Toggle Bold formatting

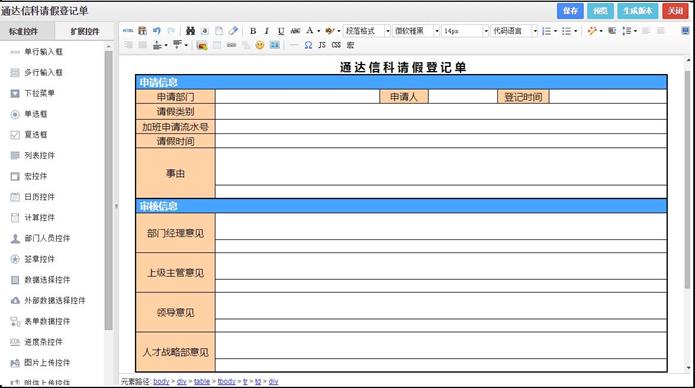(x=253, y=31)
